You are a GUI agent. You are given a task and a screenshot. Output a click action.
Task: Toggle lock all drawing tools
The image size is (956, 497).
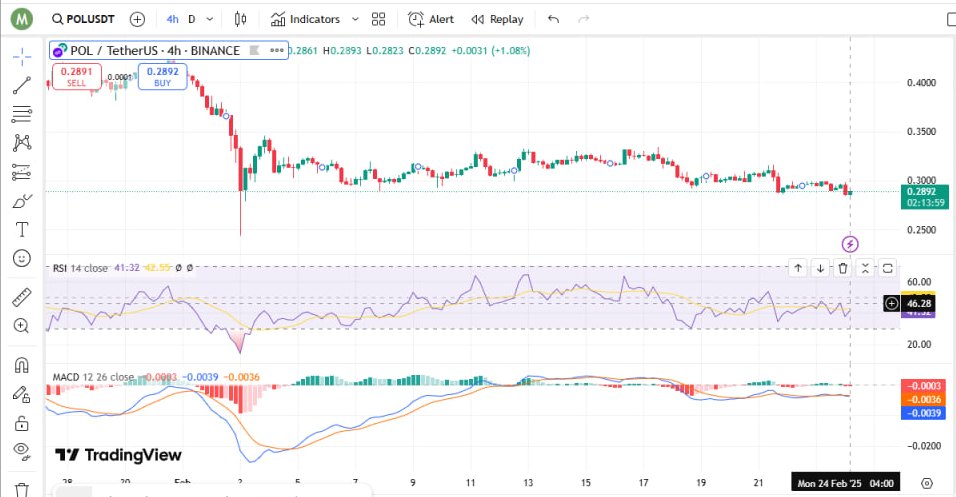pyautogui.click(x=22, y=423)
